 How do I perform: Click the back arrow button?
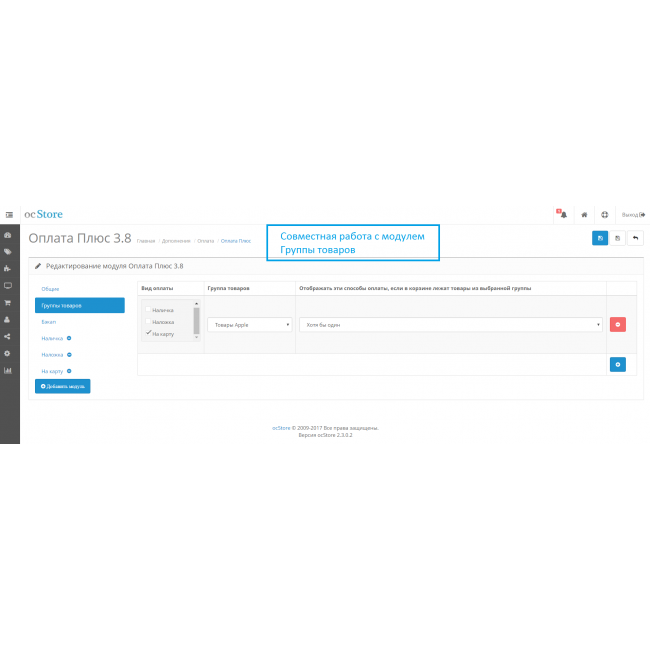click(x=635, y=238)
